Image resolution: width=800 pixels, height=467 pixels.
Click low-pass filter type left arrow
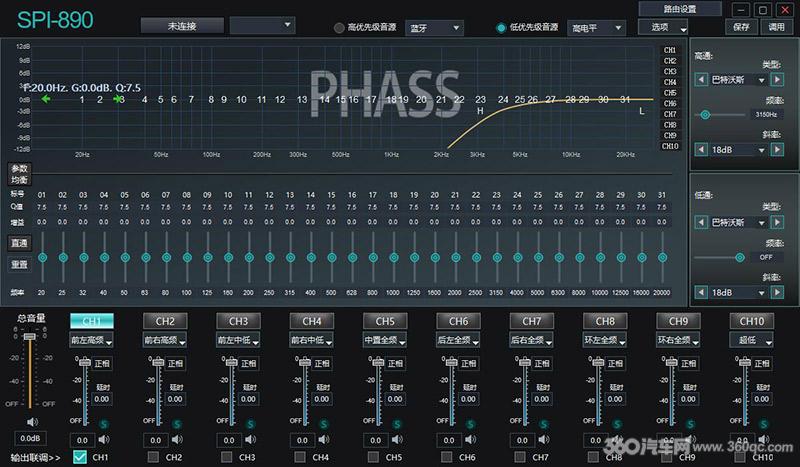[x=701, y=223]
